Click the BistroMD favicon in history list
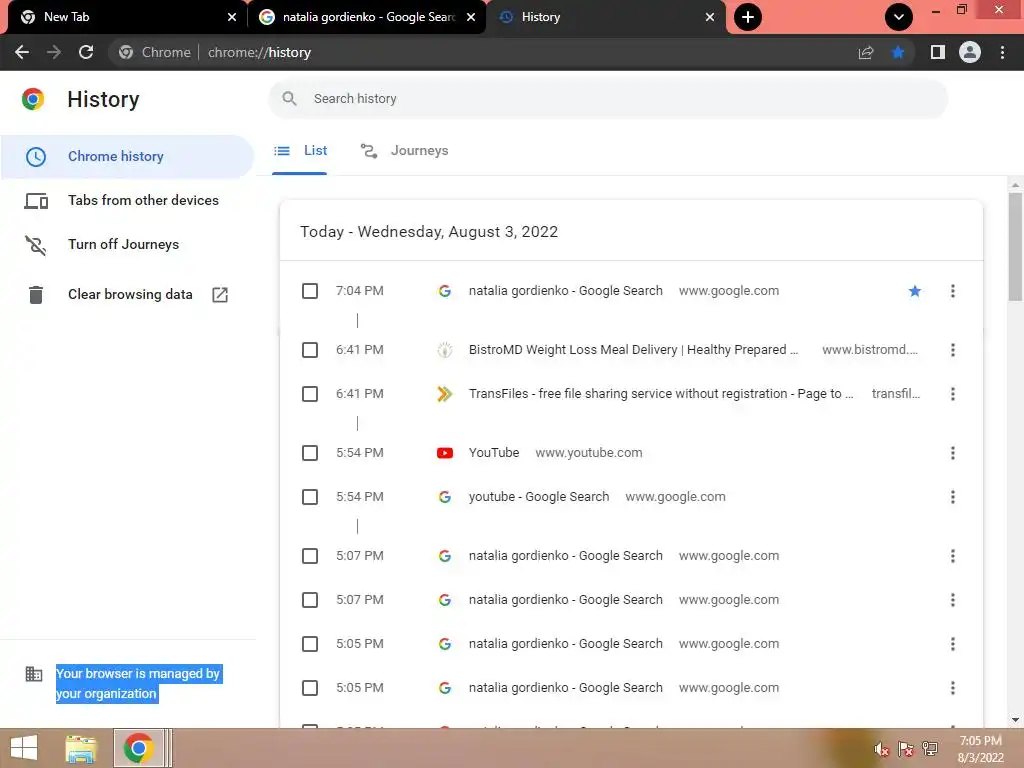Screen dimensions: 1024x768 click(x=445, y=350)
